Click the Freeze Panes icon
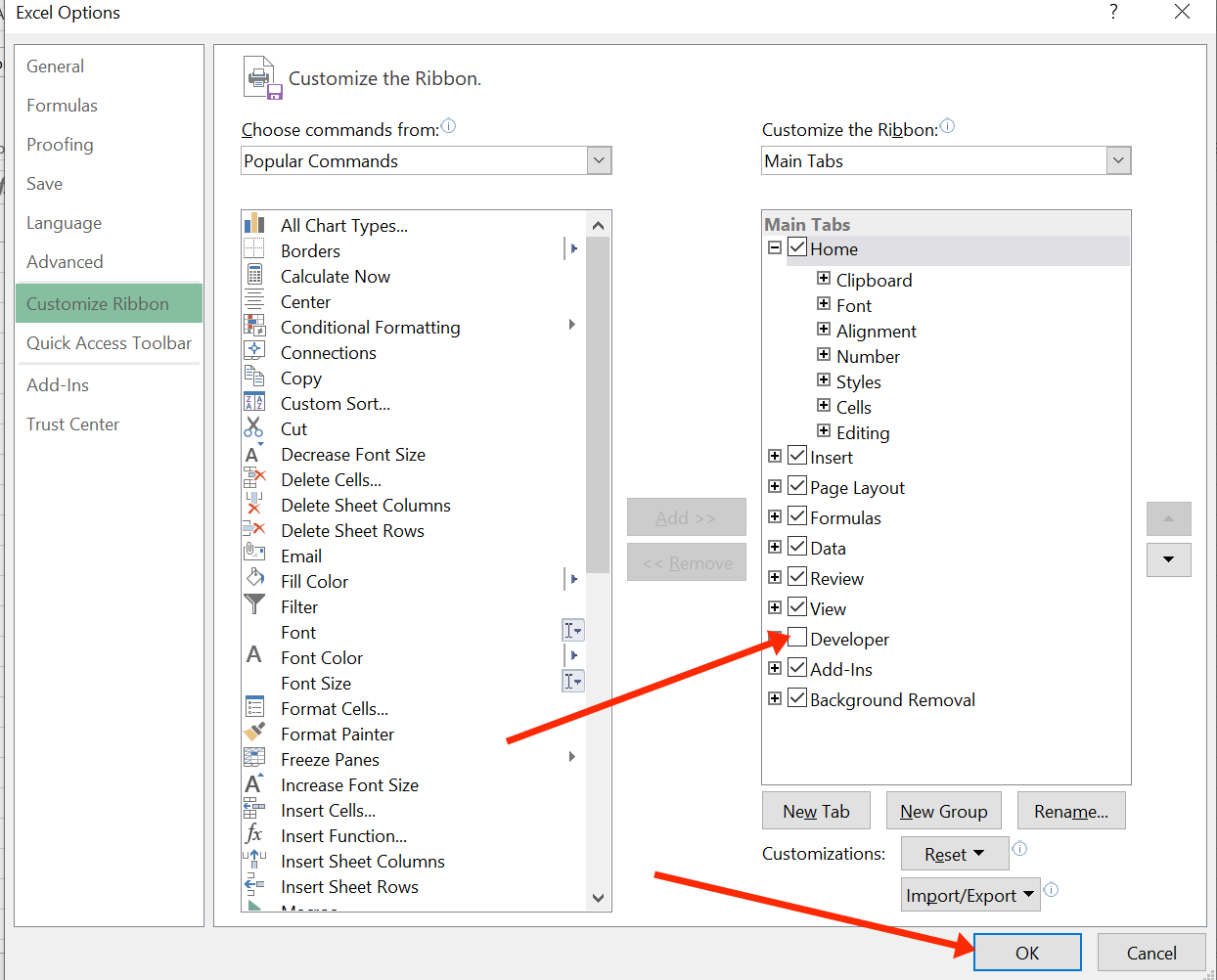The width and height of the screenshot is (1217, 980). click(254, 758)
